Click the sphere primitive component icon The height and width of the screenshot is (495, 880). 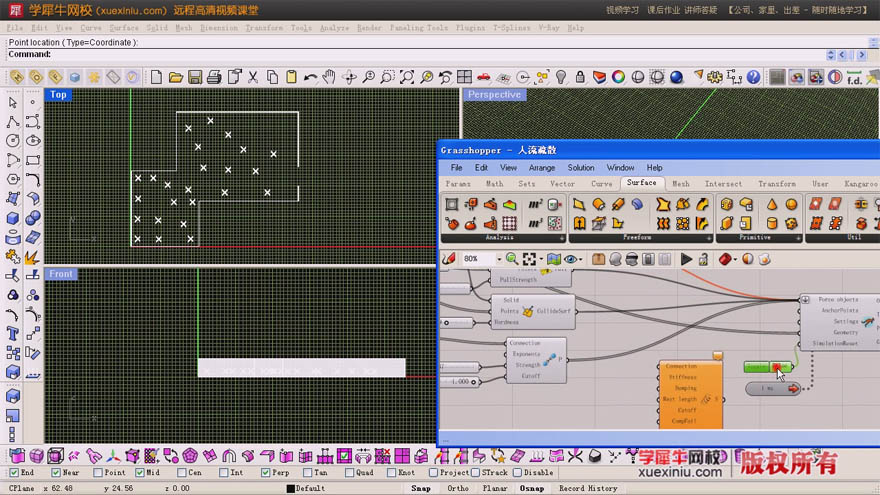coord(791,204)
